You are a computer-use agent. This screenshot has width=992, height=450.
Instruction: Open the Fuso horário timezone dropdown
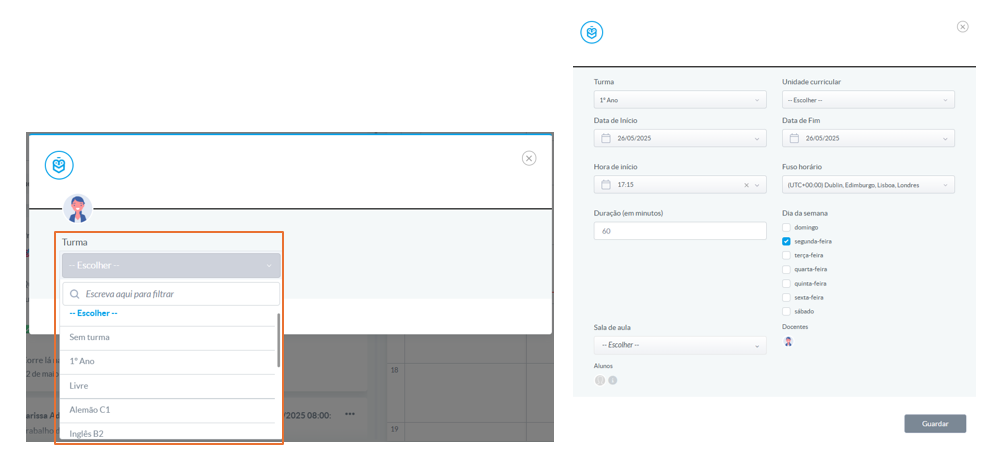coord(869,185)
